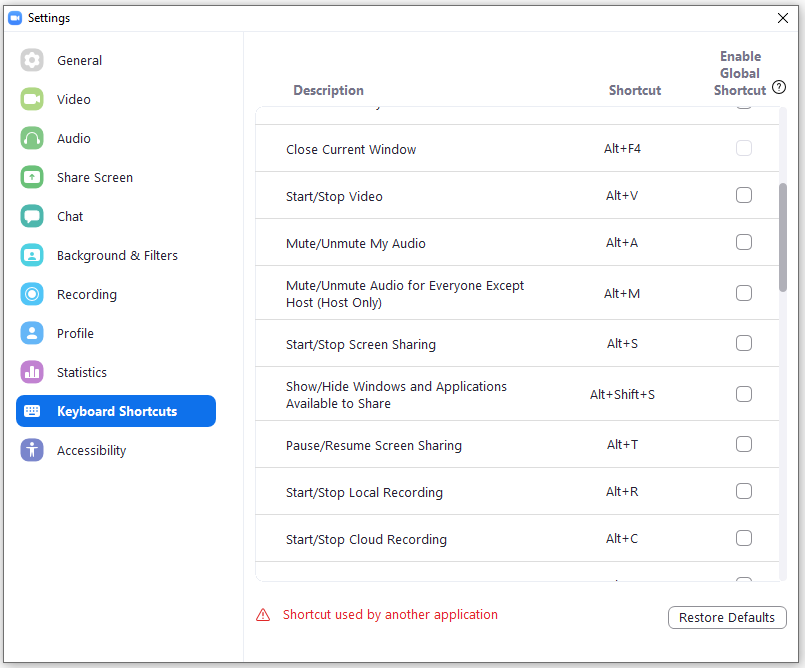Click the Audio headphones icon
This screenshot has width=805, height=668.
tap(32, 138)
